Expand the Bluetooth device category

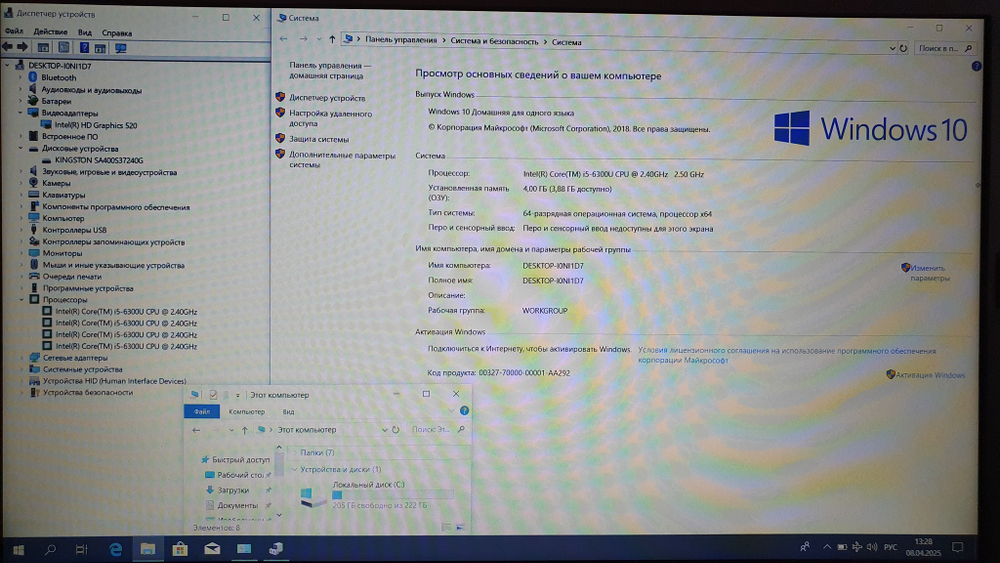(20, 77)
